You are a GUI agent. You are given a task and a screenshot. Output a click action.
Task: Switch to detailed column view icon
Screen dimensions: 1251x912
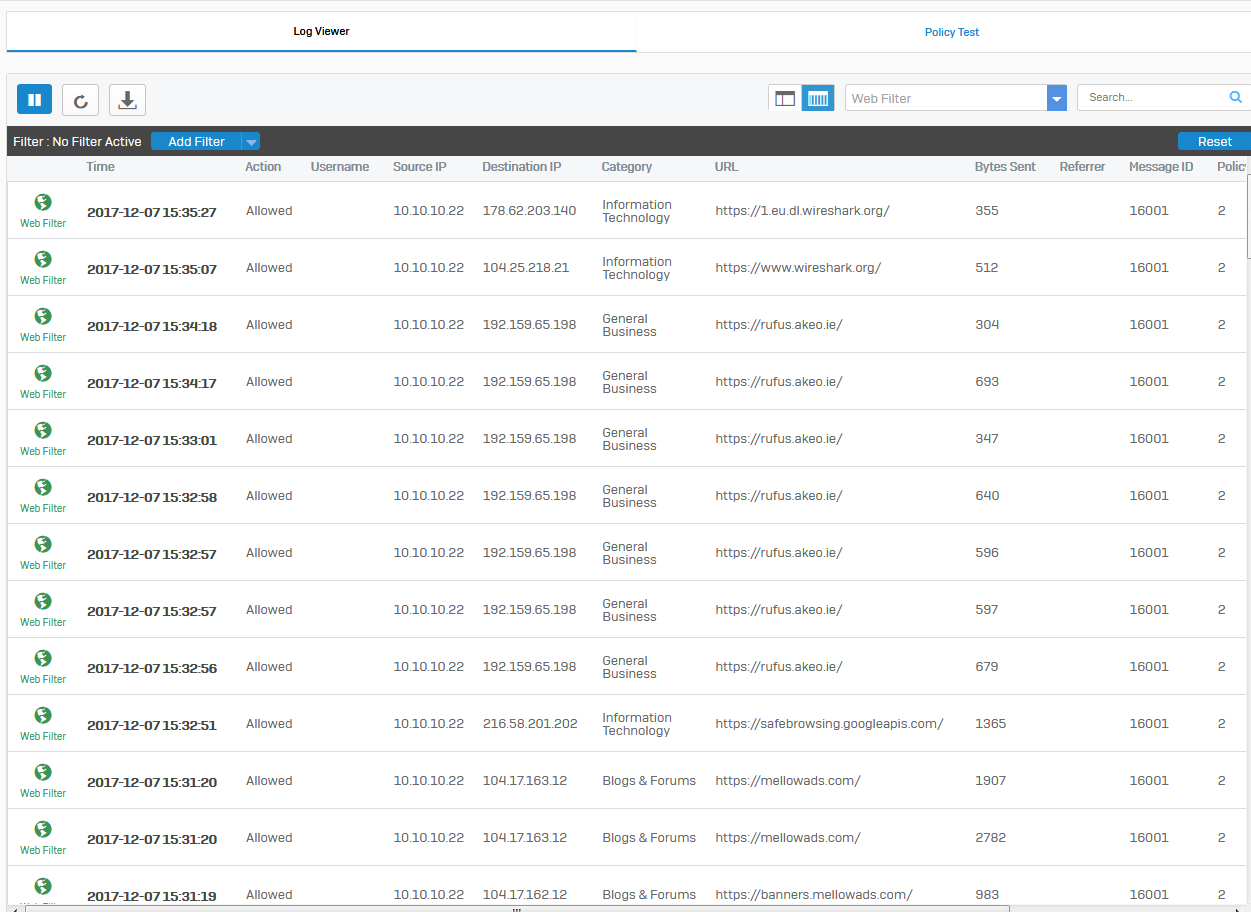[x=818, y=98]
